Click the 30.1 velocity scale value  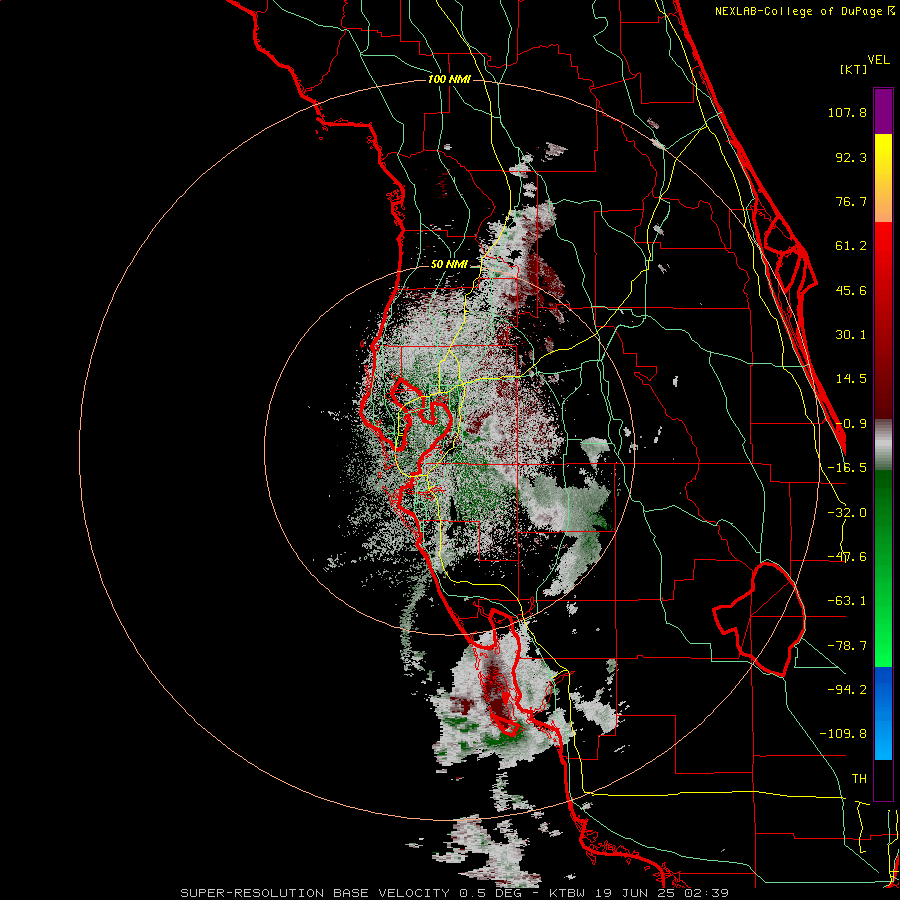point(851,335)
